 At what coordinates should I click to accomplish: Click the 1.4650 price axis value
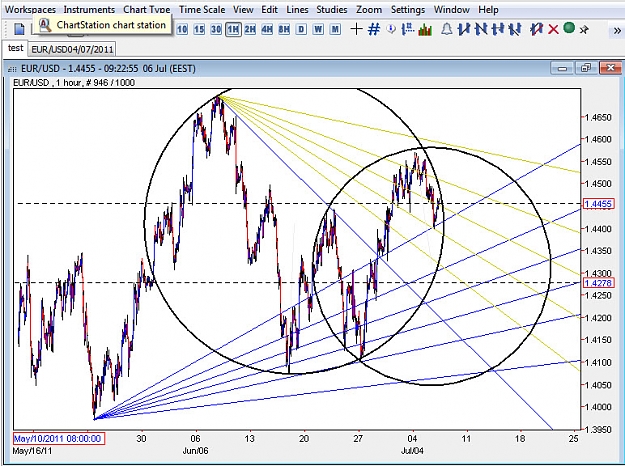[x=598, y=118]
